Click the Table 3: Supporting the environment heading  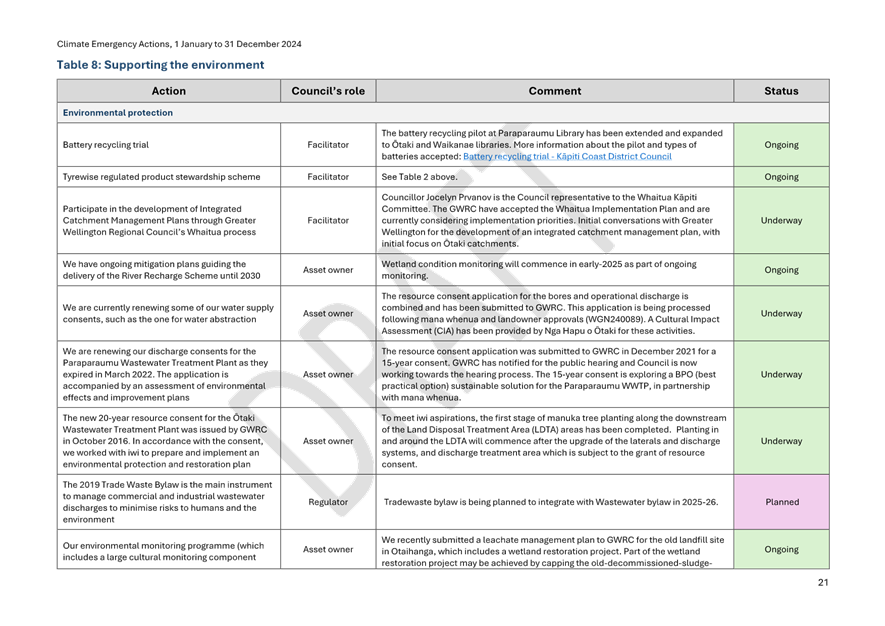coord(160,64)
